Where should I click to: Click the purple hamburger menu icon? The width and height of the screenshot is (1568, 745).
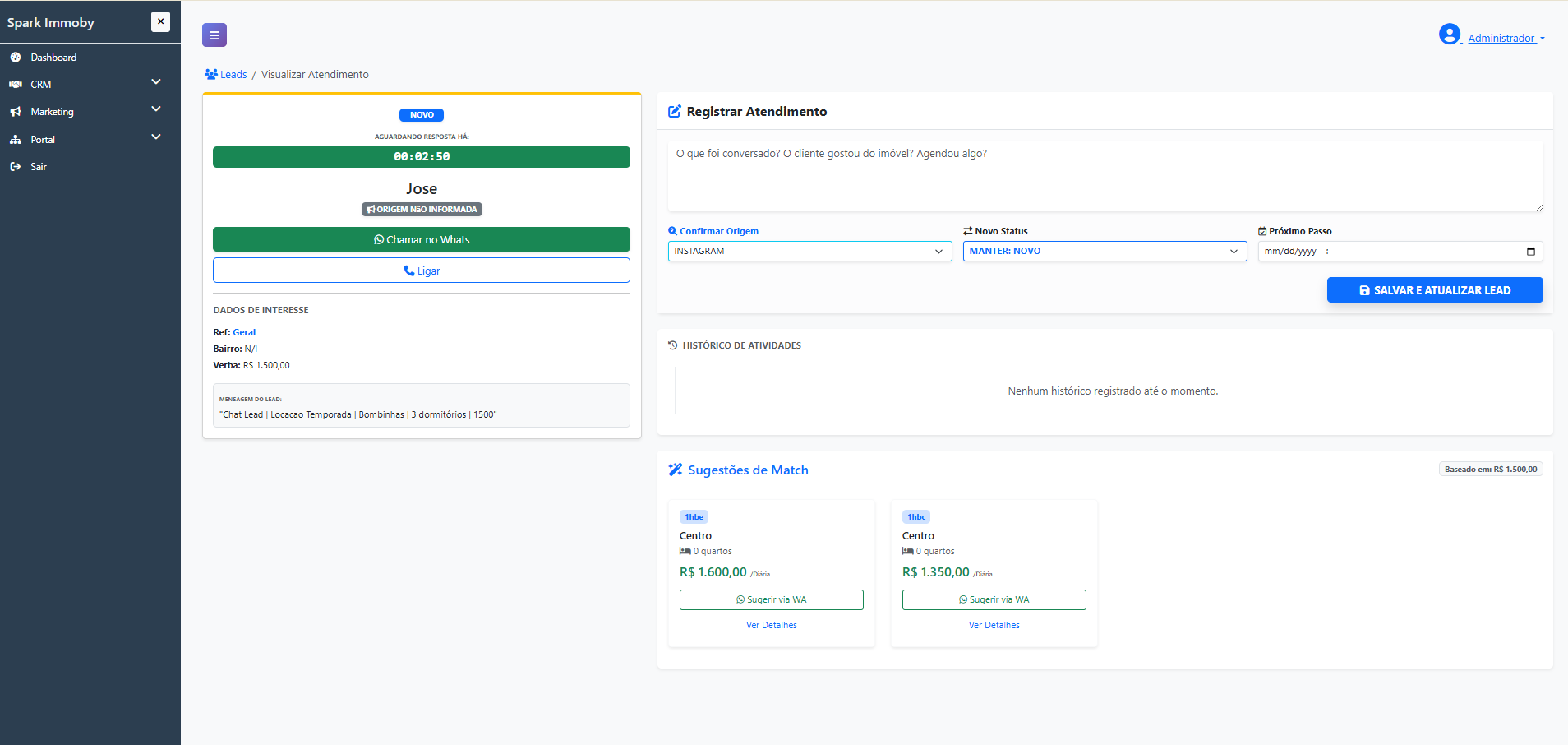214,35
